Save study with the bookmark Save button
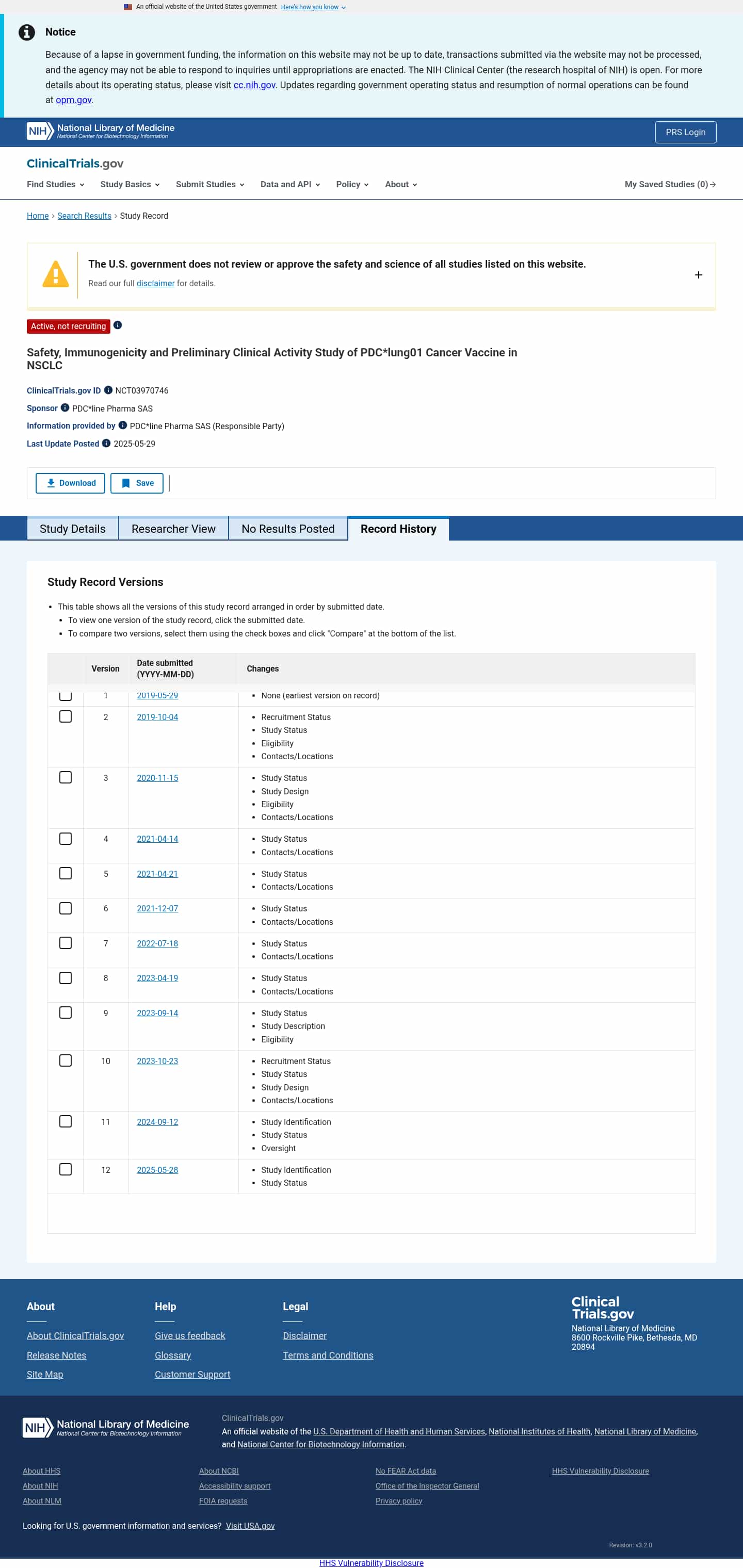This screenshot has height=1568, width=743. click(x=136, y=483)
